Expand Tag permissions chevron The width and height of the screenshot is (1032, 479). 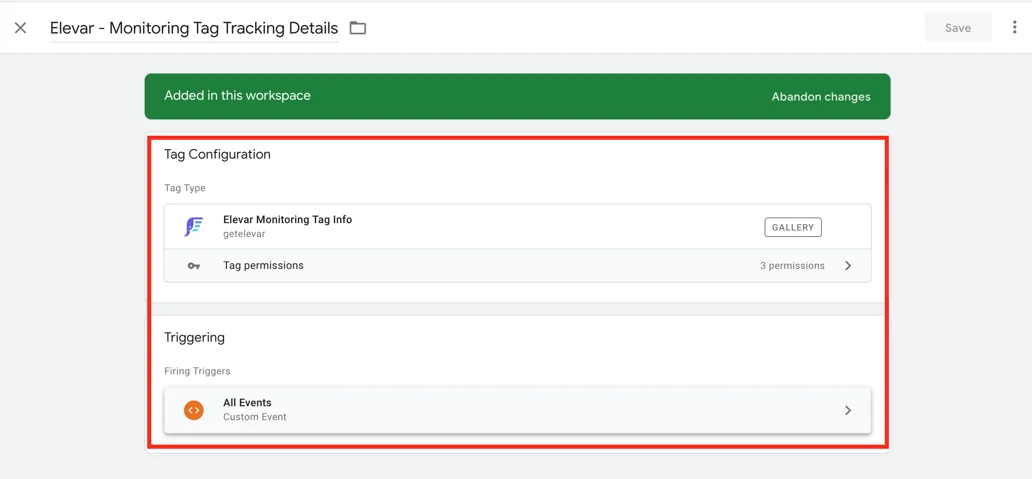click(848, 266)
